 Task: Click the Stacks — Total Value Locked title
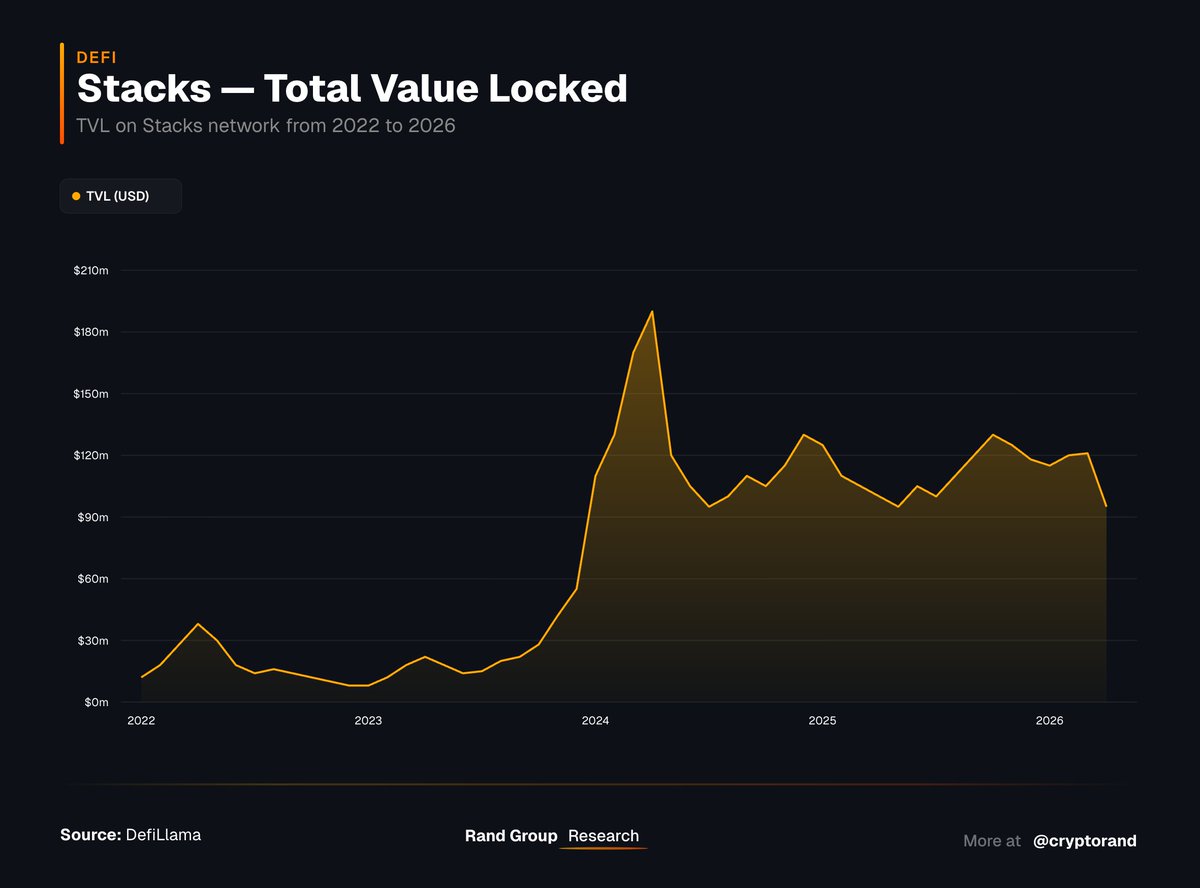352,89
